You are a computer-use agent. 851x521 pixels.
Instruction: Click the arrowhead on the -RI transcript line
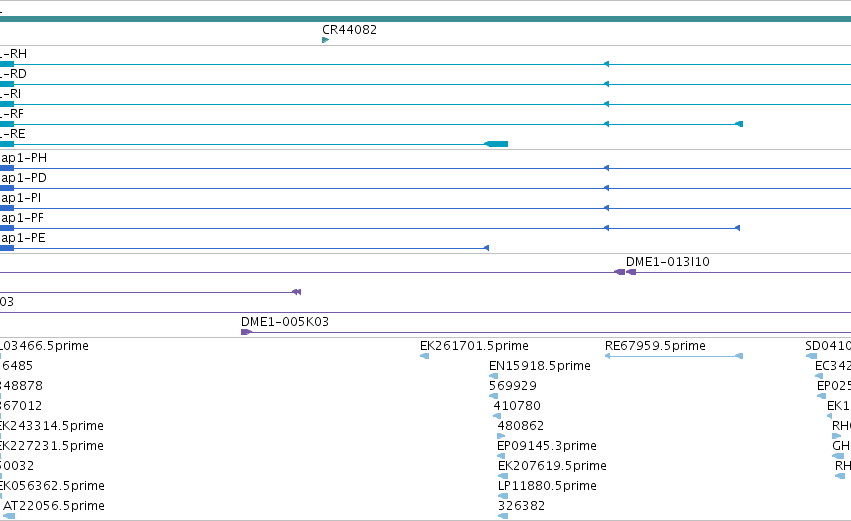pos(606,104)
